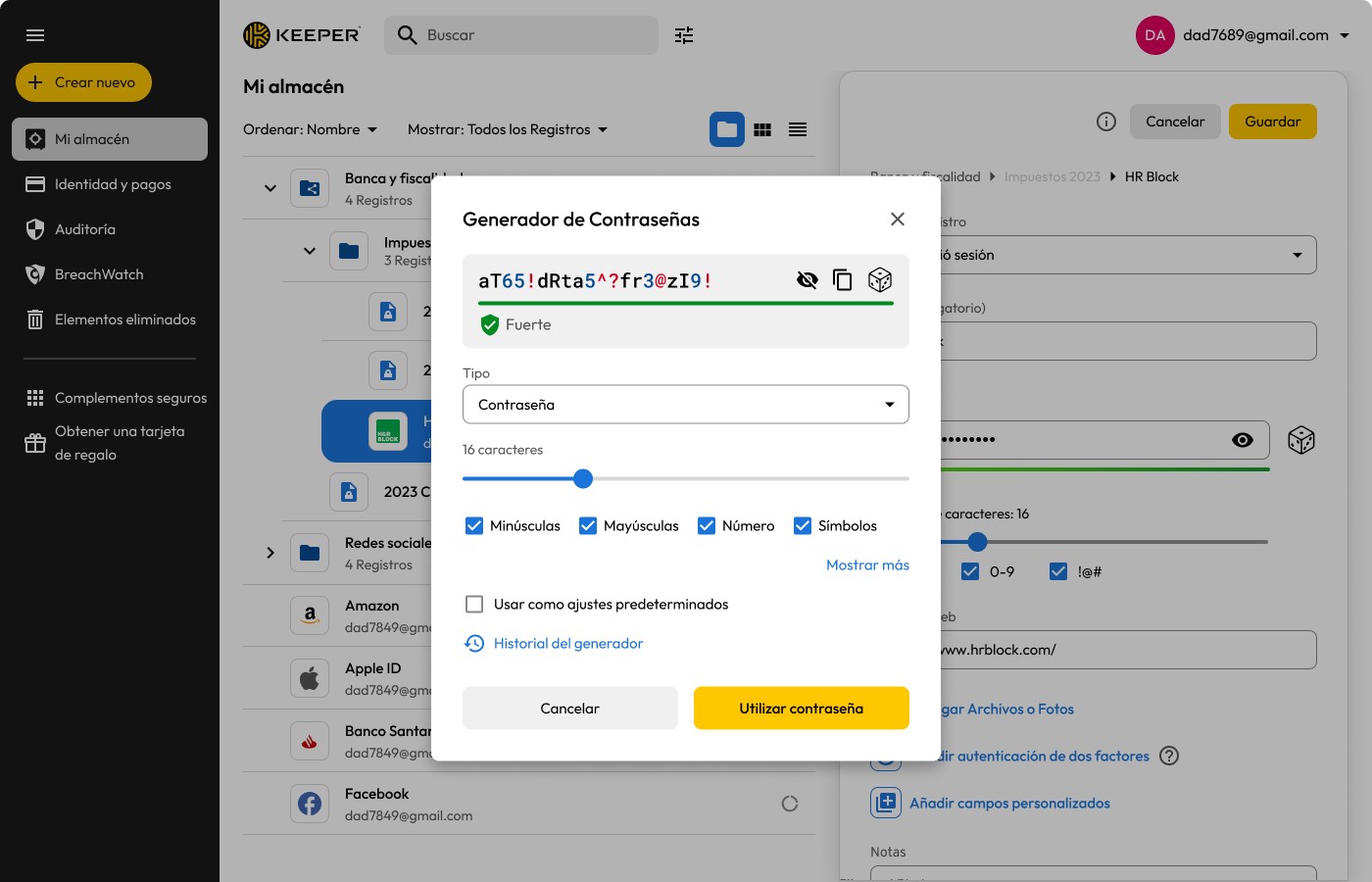The image size is (1372, 882).
Task: Uncheck the Mayúsculas checkbox
Action: click(588, 525)
